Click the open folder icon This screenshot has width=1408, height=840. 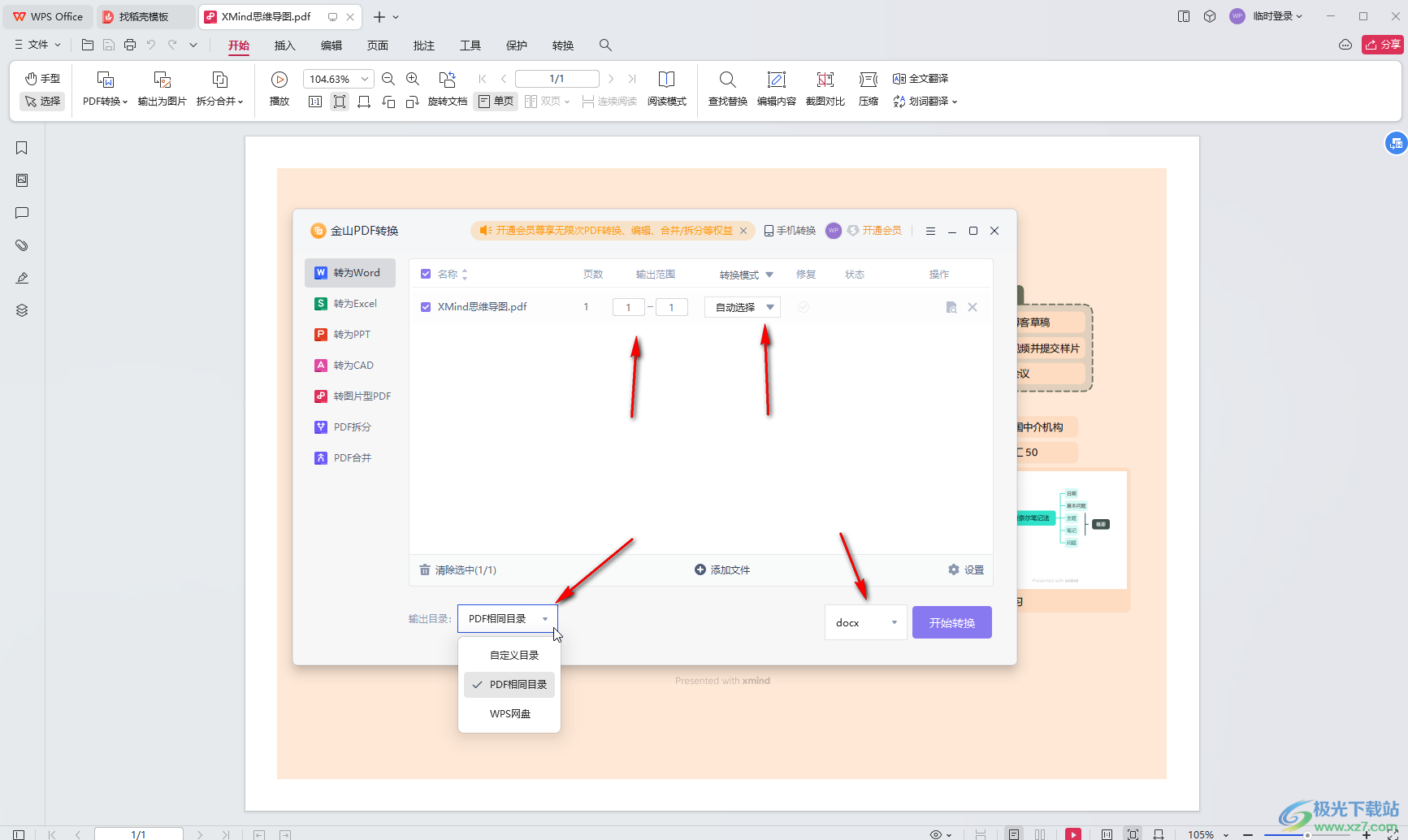coord(88,45)
